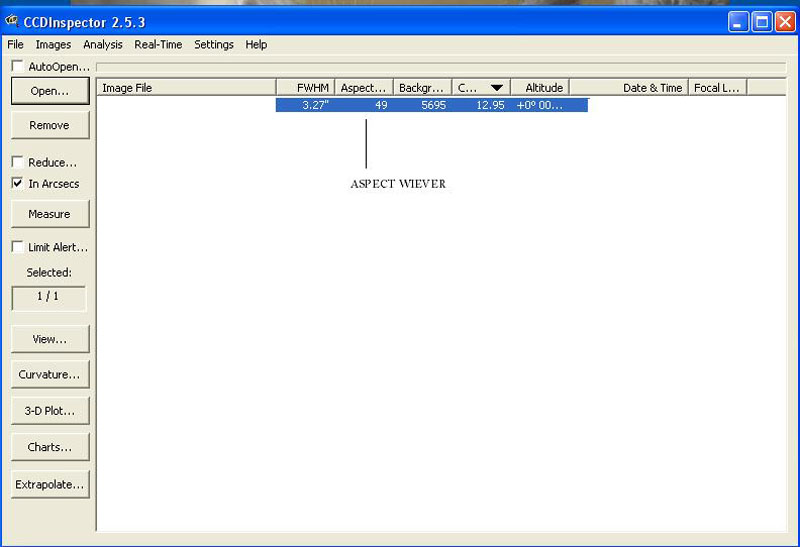
Task: Sort by Focal L... column header
Action: 717,88
